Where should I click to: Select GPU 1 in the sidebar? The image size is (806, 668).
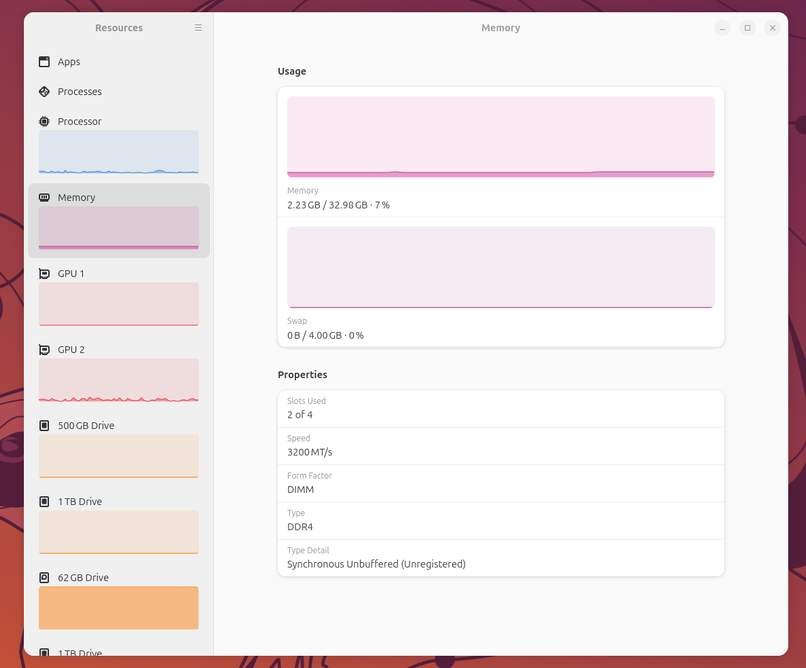pyautogui.click(x=119, y=296)
